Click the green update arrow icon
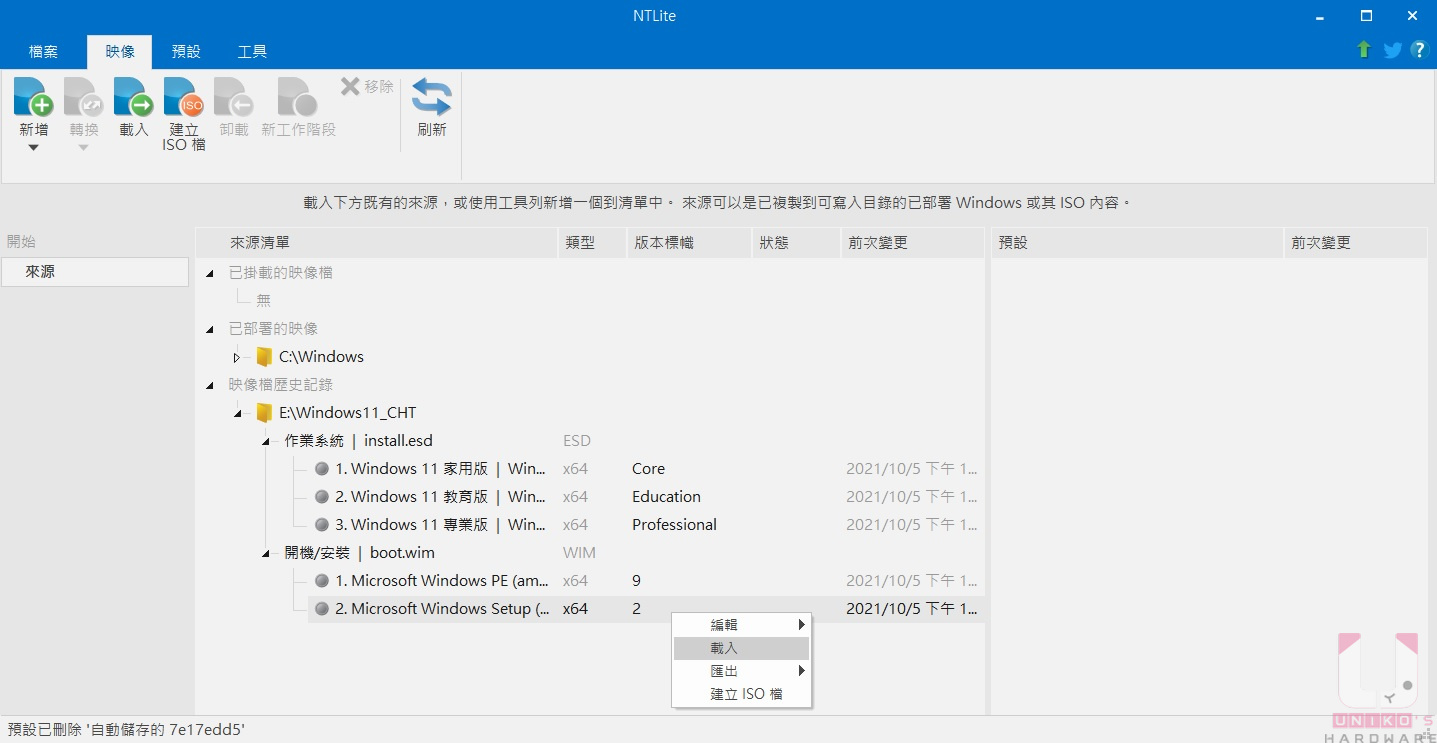The width and height of the screenshot is (1437, 743). tap(1364, 50)
